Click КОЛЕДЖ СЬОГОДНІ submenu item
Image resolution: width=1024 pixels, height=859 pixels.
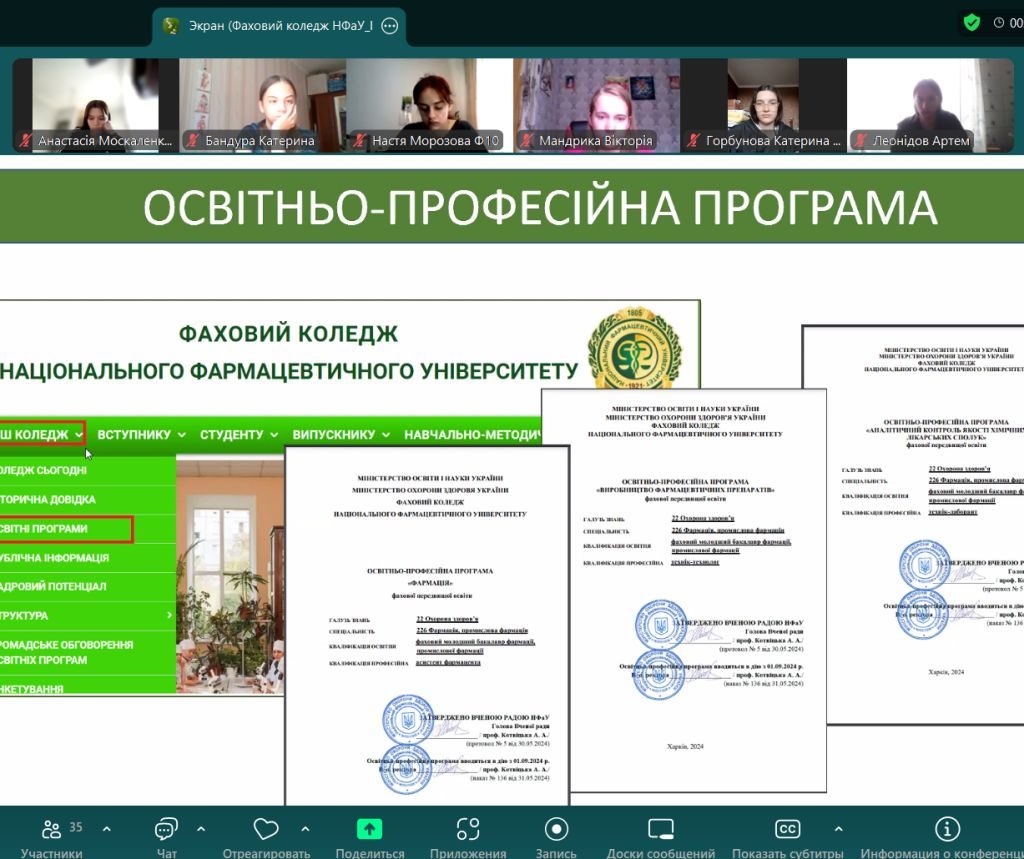coord(88,470)
